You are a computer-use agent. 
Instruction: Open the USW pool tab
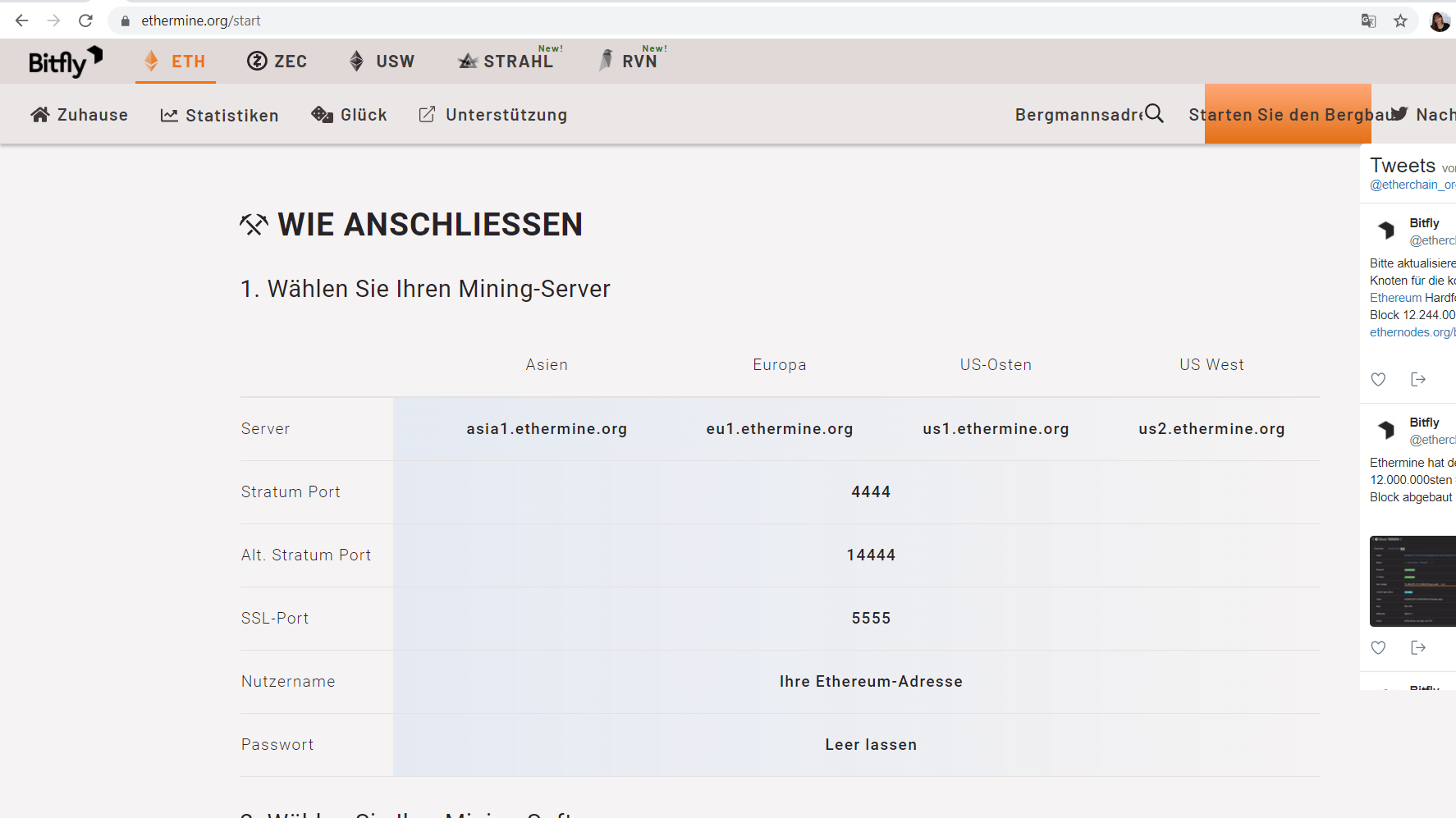pos(382,62)
